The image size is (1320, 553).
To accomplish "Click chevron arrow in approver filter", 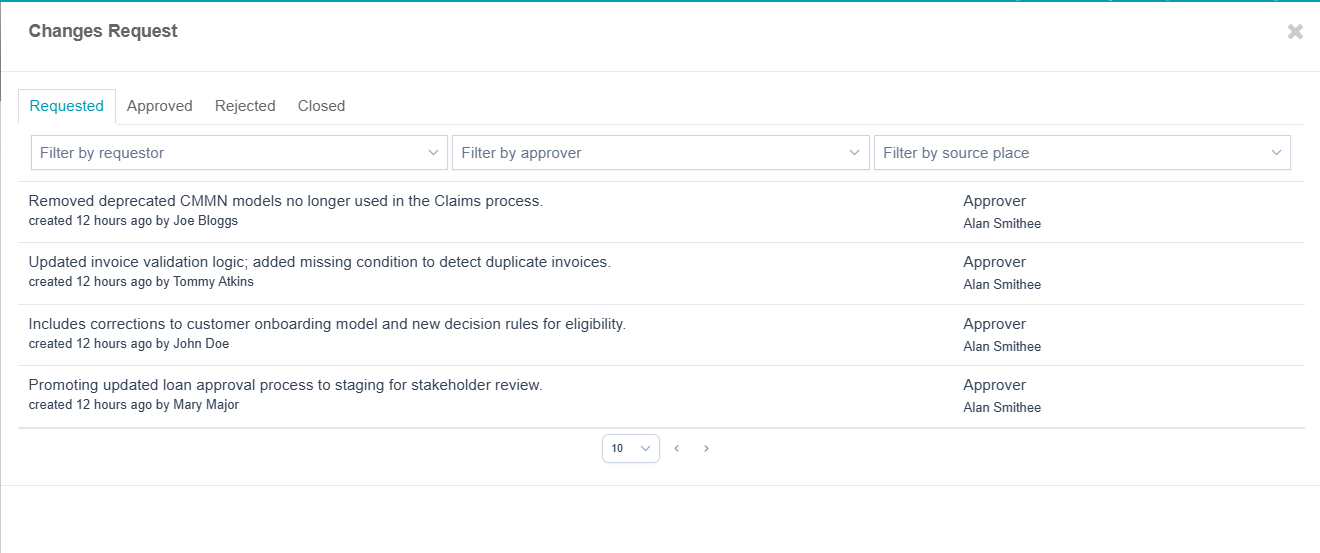I will (855, 153).
